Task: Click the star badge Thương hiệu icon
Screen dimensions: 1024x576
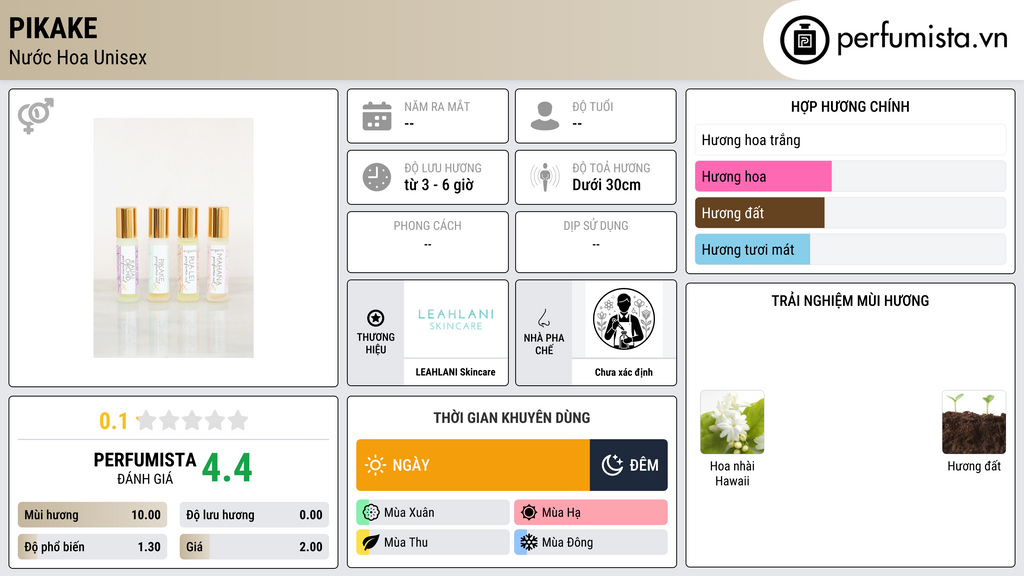Action: click(376, 318)
